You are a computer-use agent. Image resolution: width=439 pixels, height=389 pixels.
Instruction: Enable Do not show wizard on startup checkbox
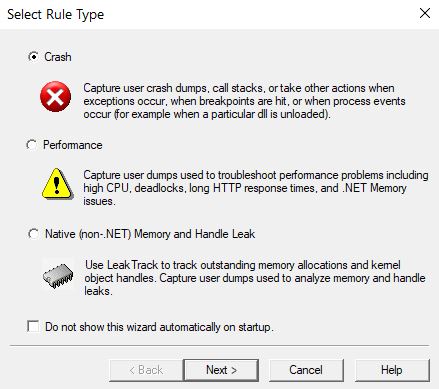point(33,326)
